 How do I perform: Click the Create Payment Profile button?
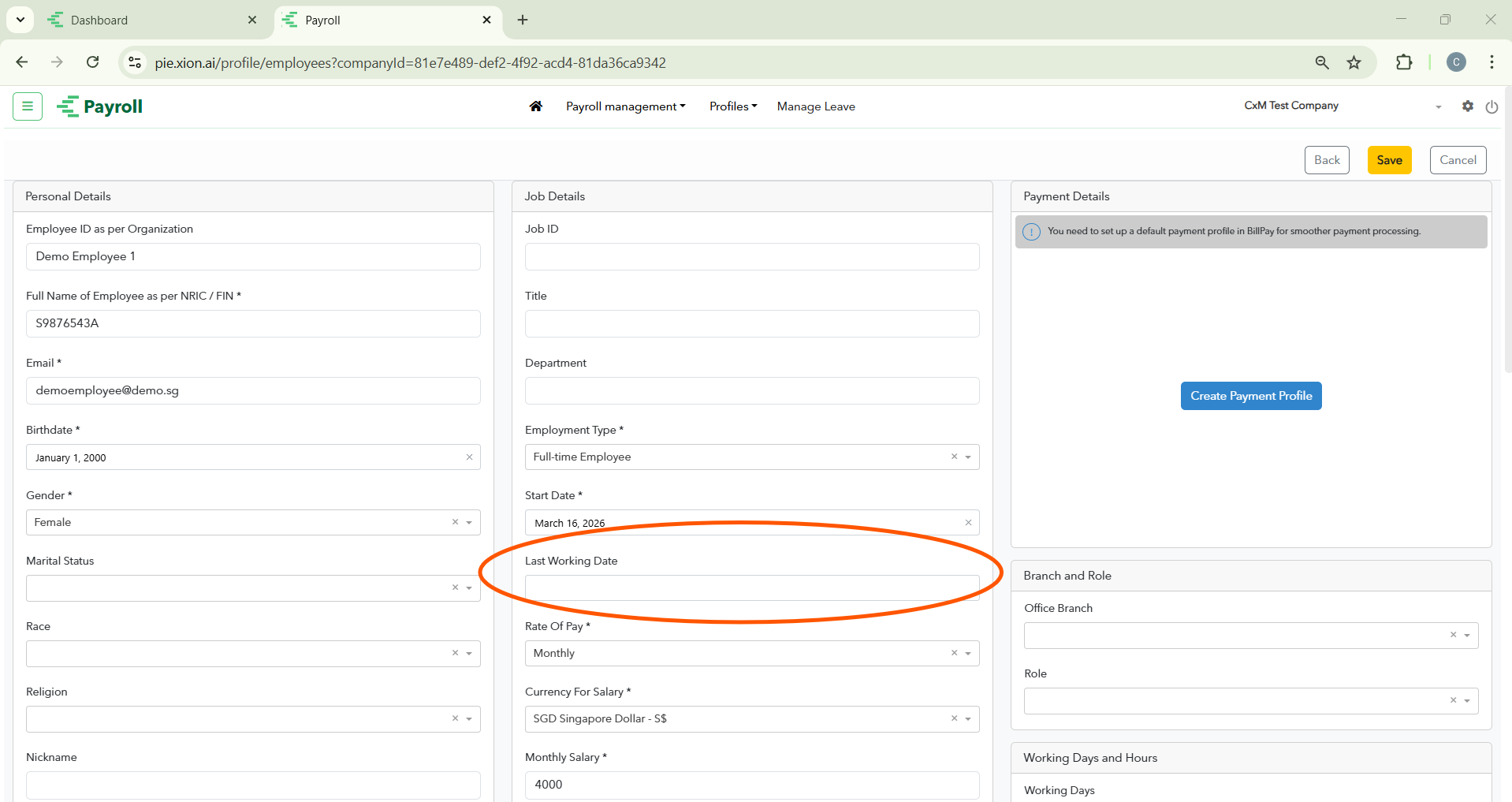[x=1250, y=396]
